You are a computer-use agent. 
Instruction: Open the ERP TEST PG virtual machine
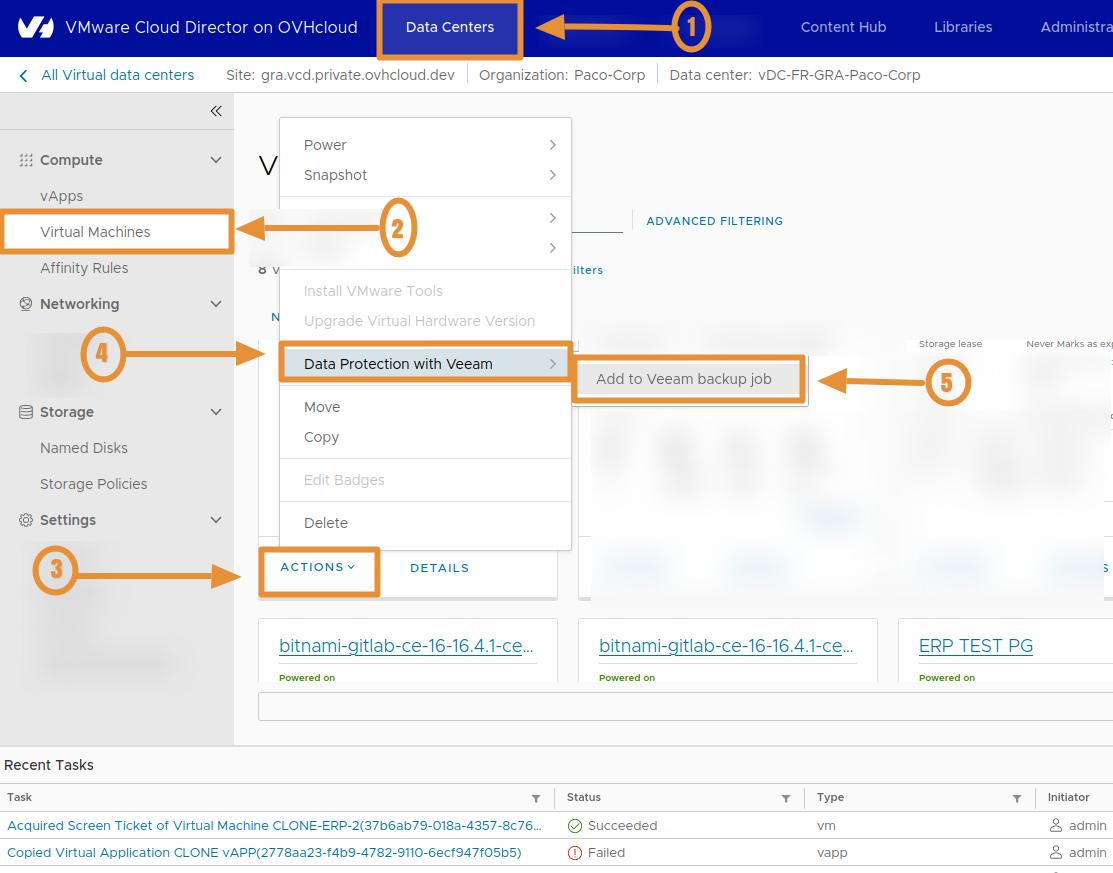[x=976, y=646]
